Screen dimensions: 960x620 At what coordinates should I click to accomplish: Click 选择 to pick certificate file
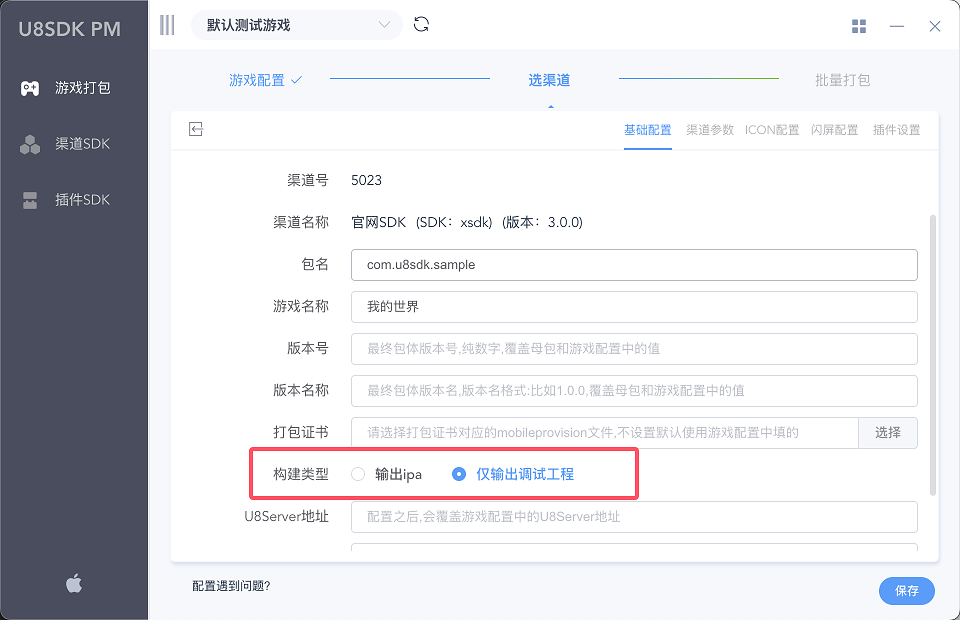(x=888, y=433)
